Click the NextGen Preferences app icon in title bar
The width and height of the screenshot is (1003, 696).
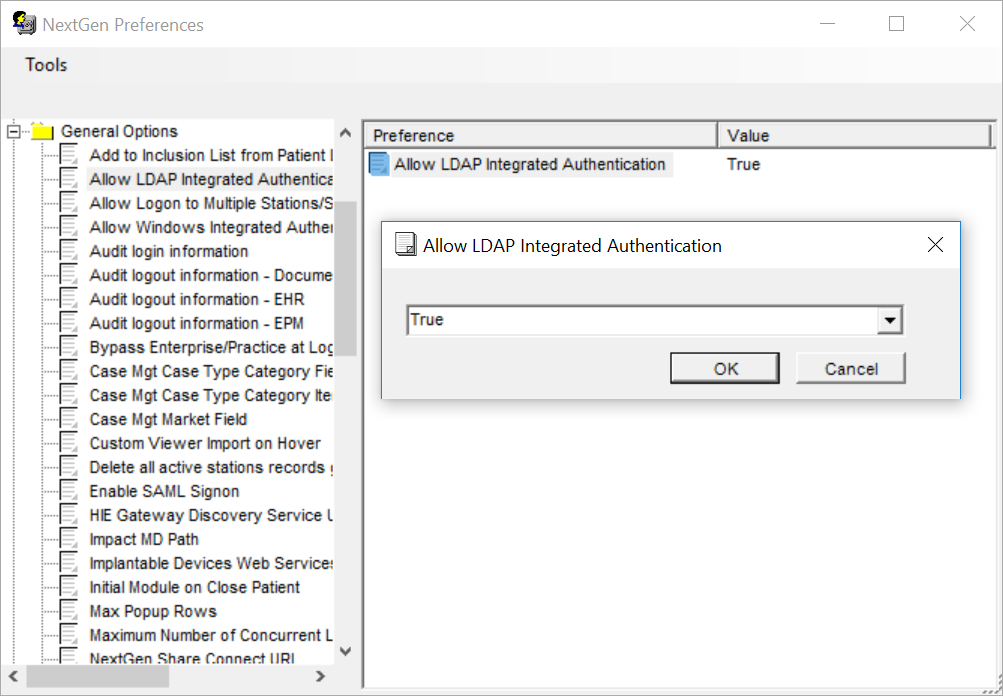click(24, 24)
